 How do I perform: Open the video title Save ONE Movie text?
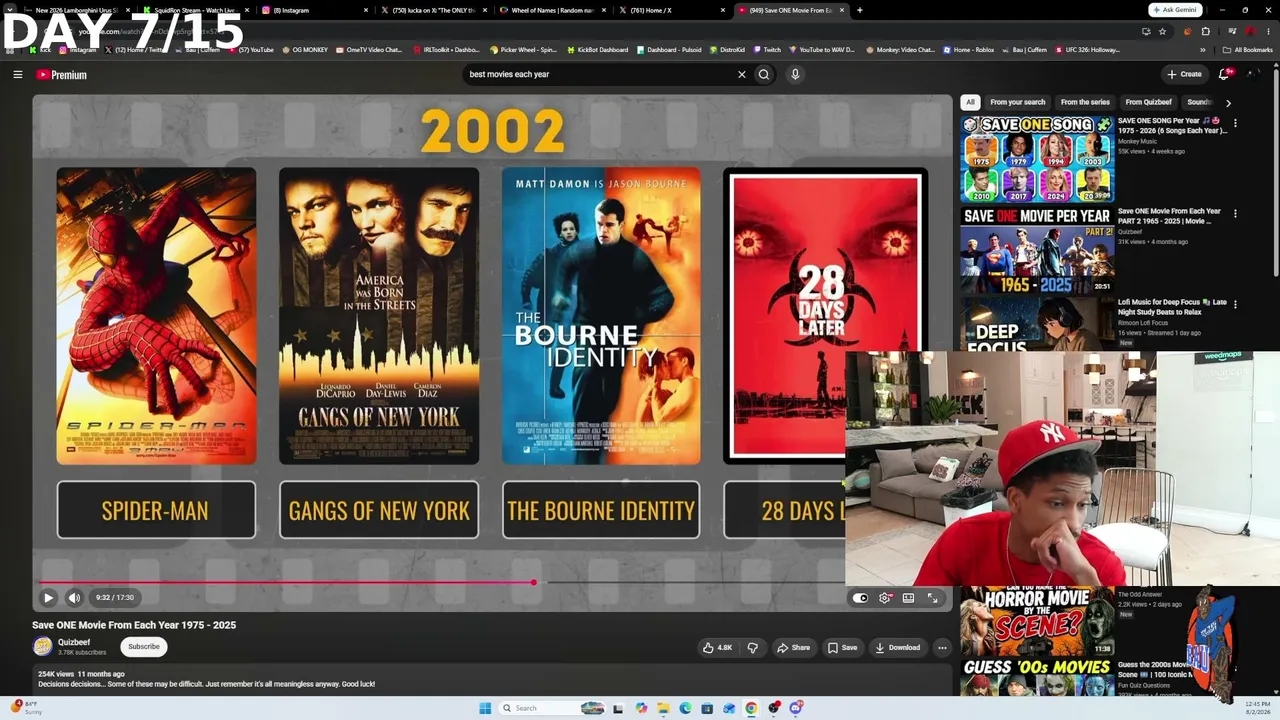134,625
